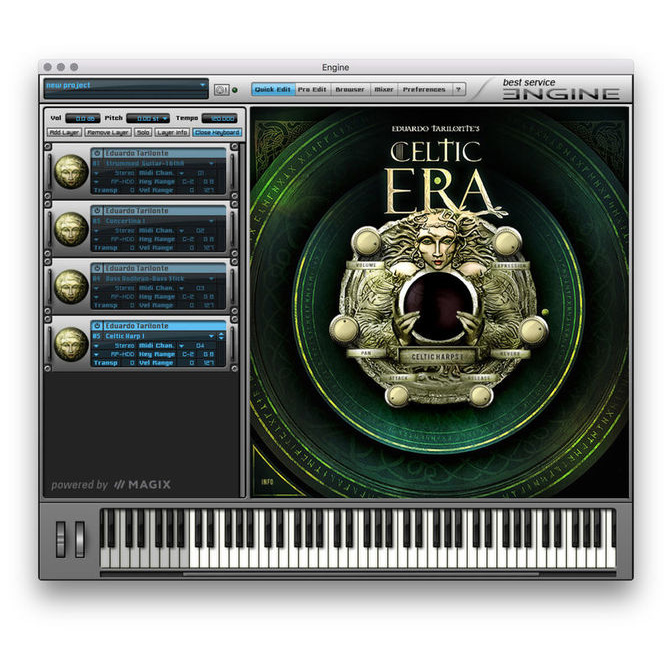672x672 pixels.
Task: Open the Bass Bodhran instrument dropdown
Action: click(211, 279)
